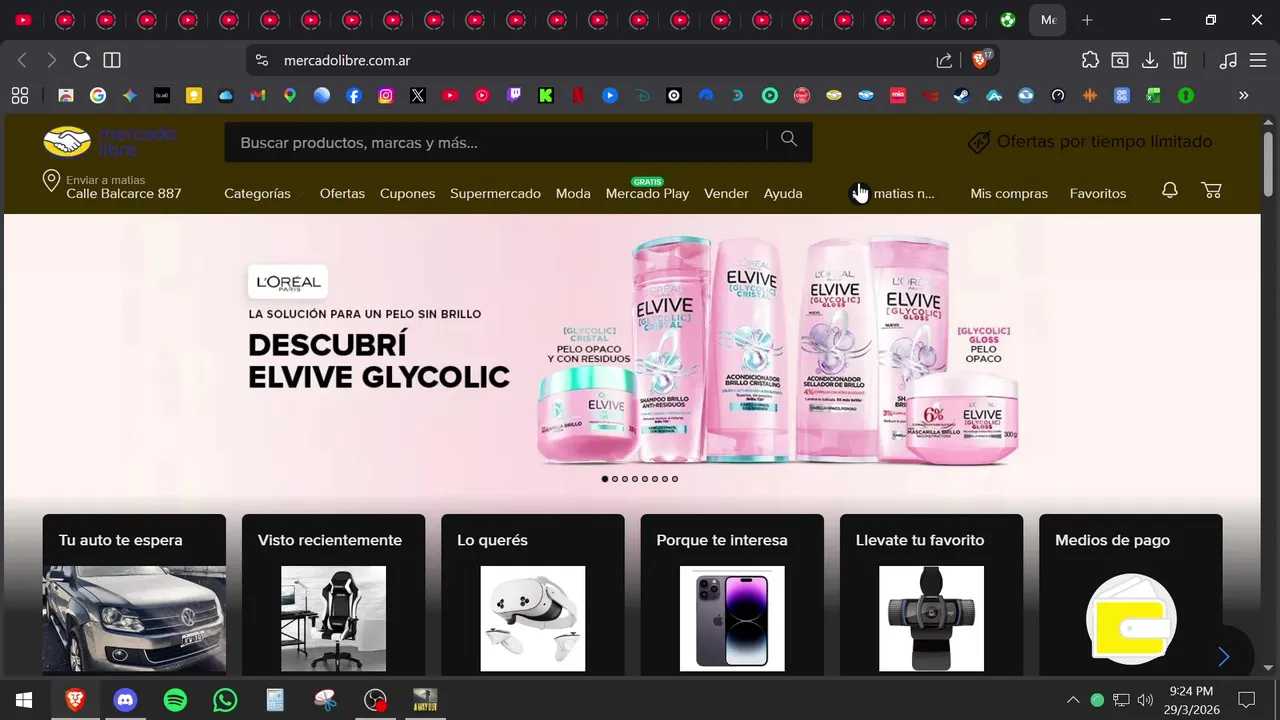The width and height of the screenshot is (1280, 720).
Task: Open the Porque te interesa iPhone card
Action: click(x=732, y=595)
